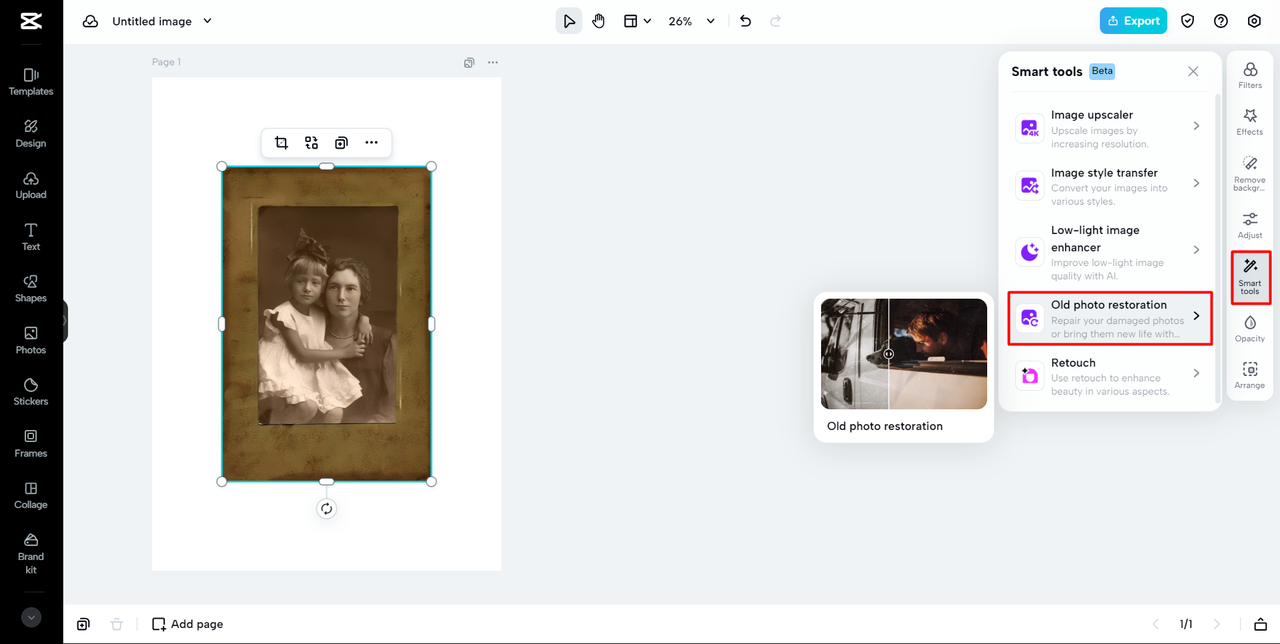Open the Image upscaler tool
The height and width of the screenshot is (644, 1280).
[1110, 128]
